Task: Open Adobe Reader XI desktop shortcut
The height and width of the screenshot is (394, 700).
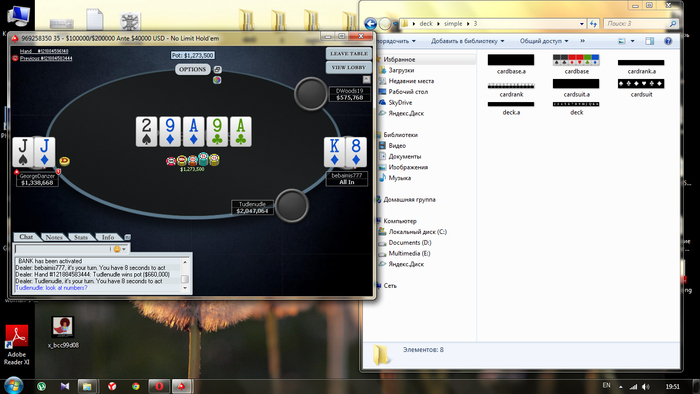Action: (17, 345)
